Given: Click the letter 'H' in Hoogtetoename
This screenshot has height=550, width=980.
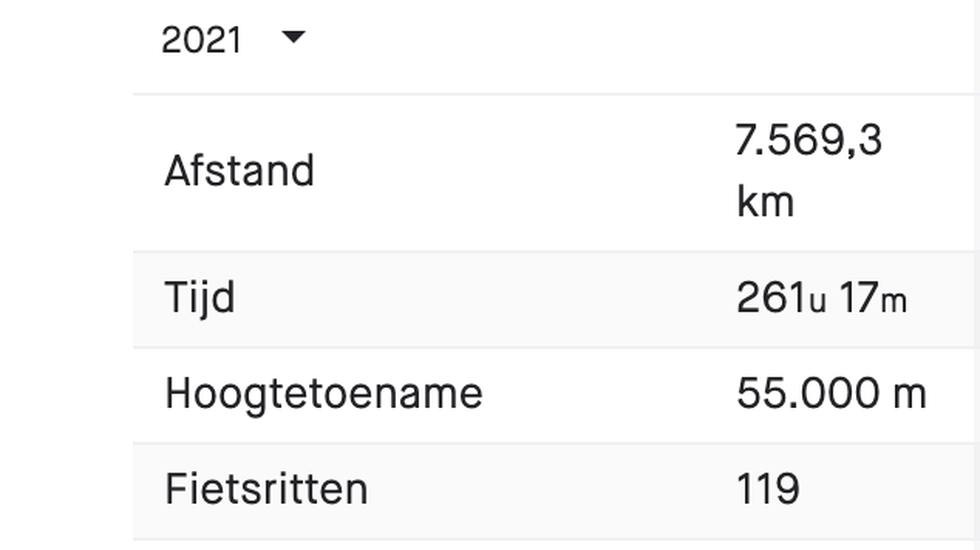Looking at the screenshot, I should [x=178, y=394].
